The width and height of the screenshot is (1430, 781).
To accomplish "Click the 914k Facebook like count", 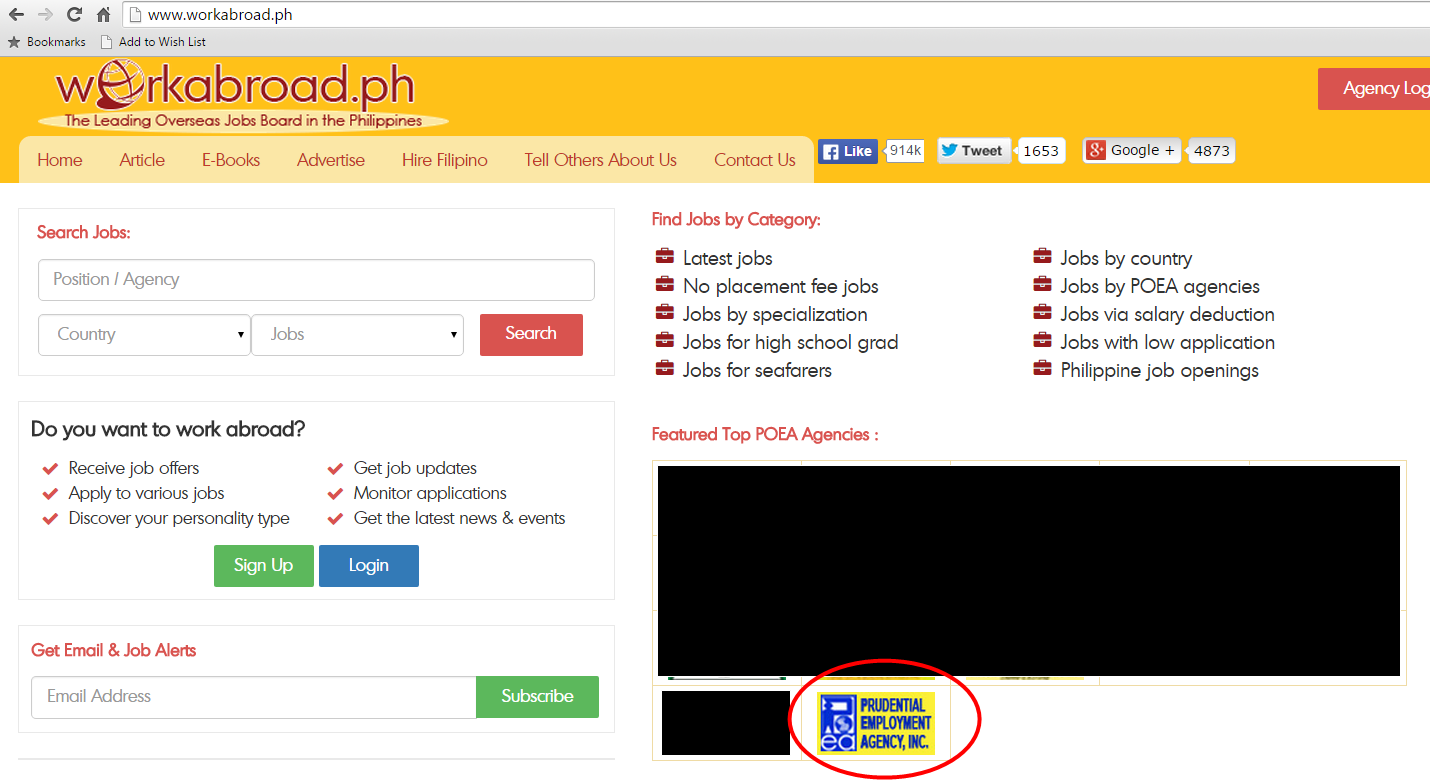I will 905,151.
